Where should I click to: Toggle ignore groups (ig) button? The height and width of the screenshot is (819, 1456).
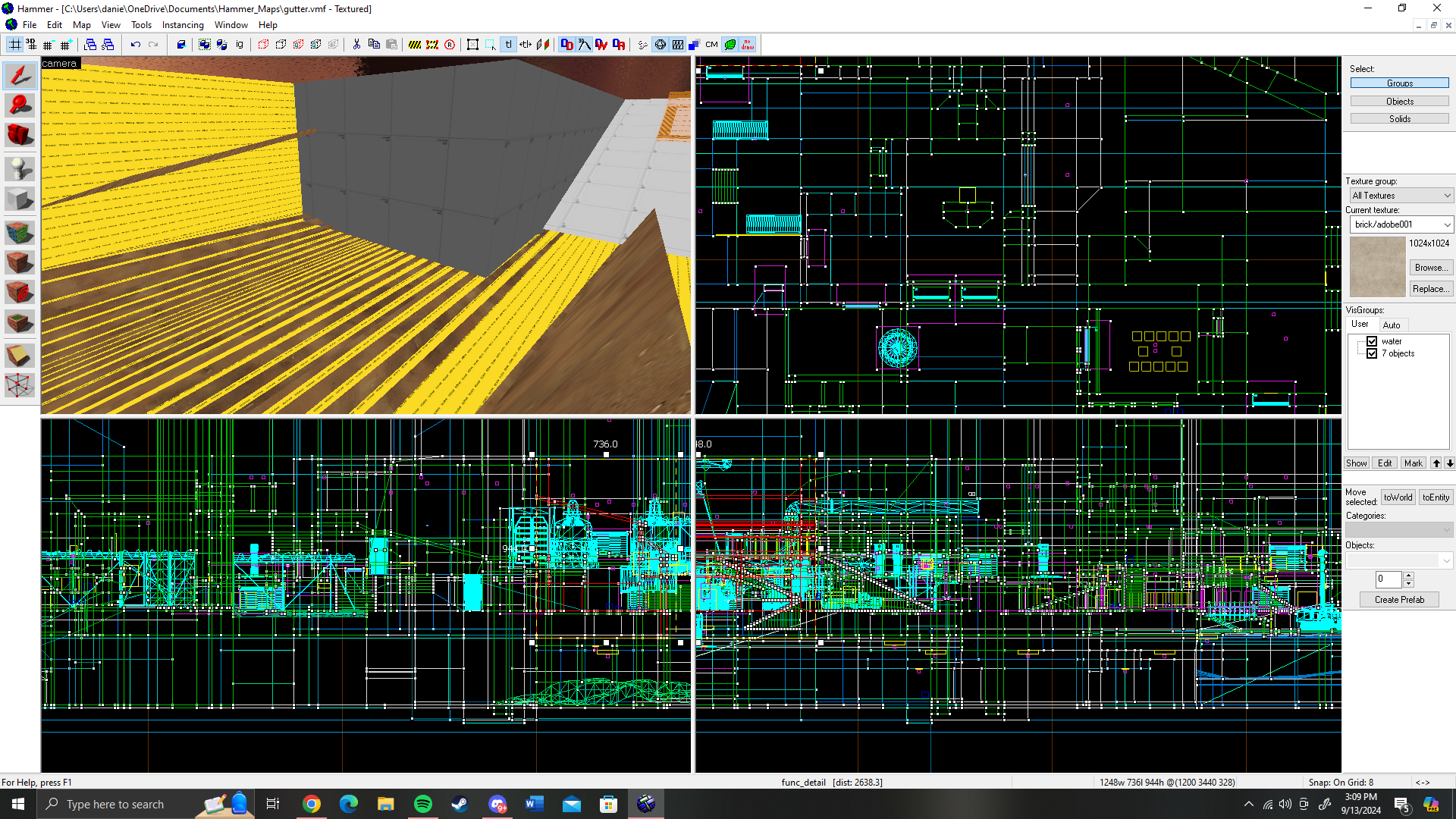[240, 45]
